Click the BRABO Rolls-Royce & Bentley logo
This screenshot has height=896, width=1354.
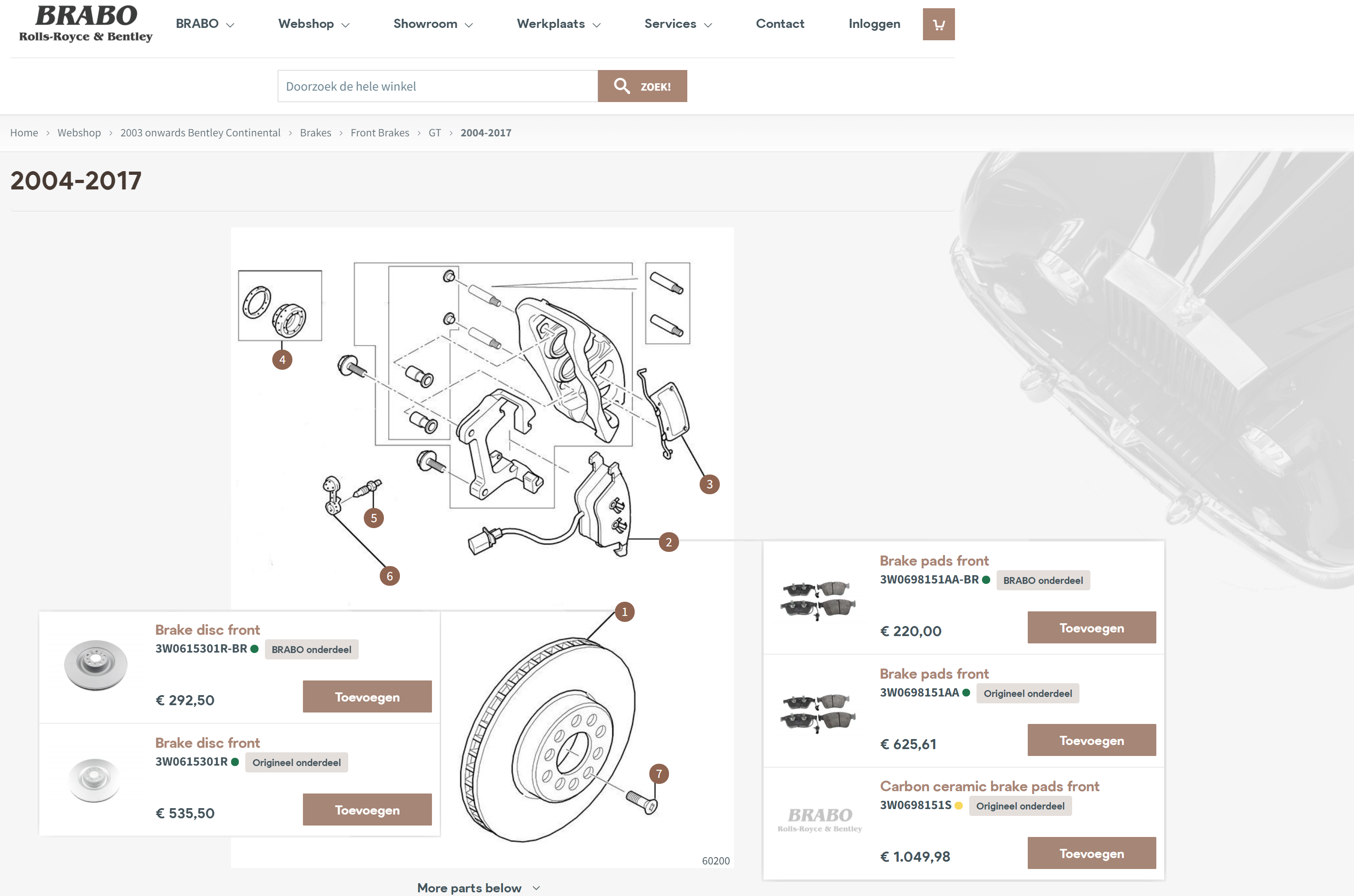[x=86, y=24]
